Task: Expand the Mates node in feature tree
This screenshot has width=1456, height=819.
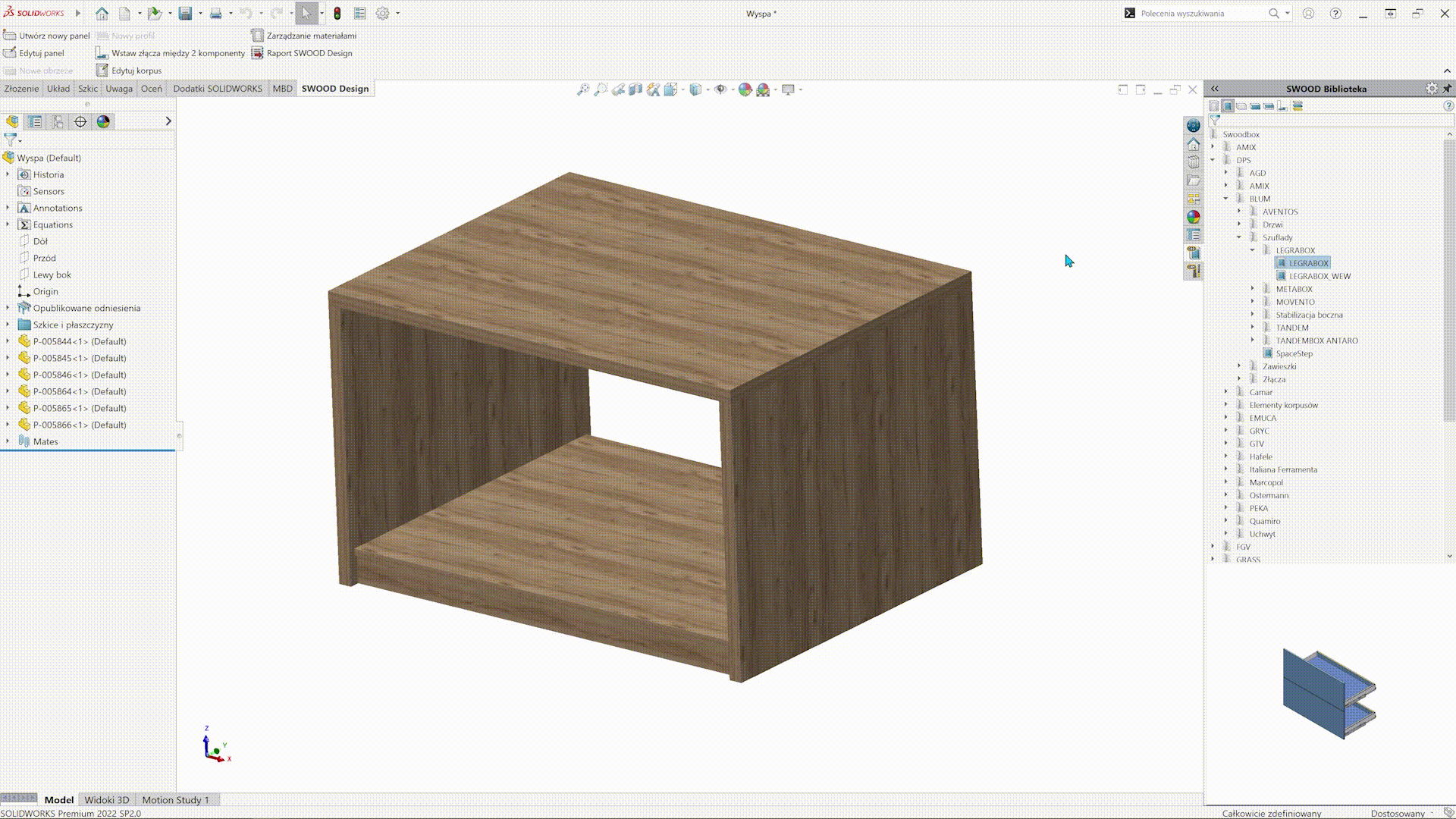Action: [8, 441]
